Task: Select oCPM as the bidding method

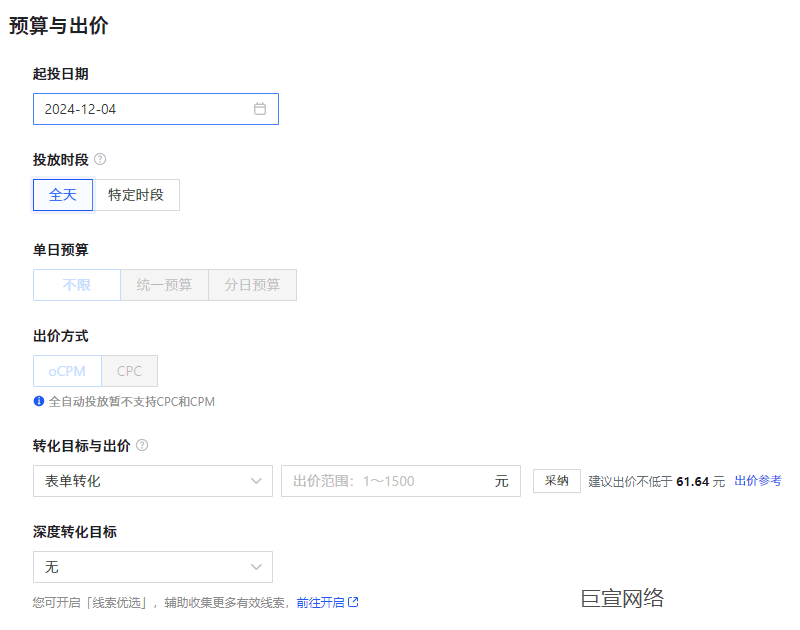Action: click(x=66, y=370)
